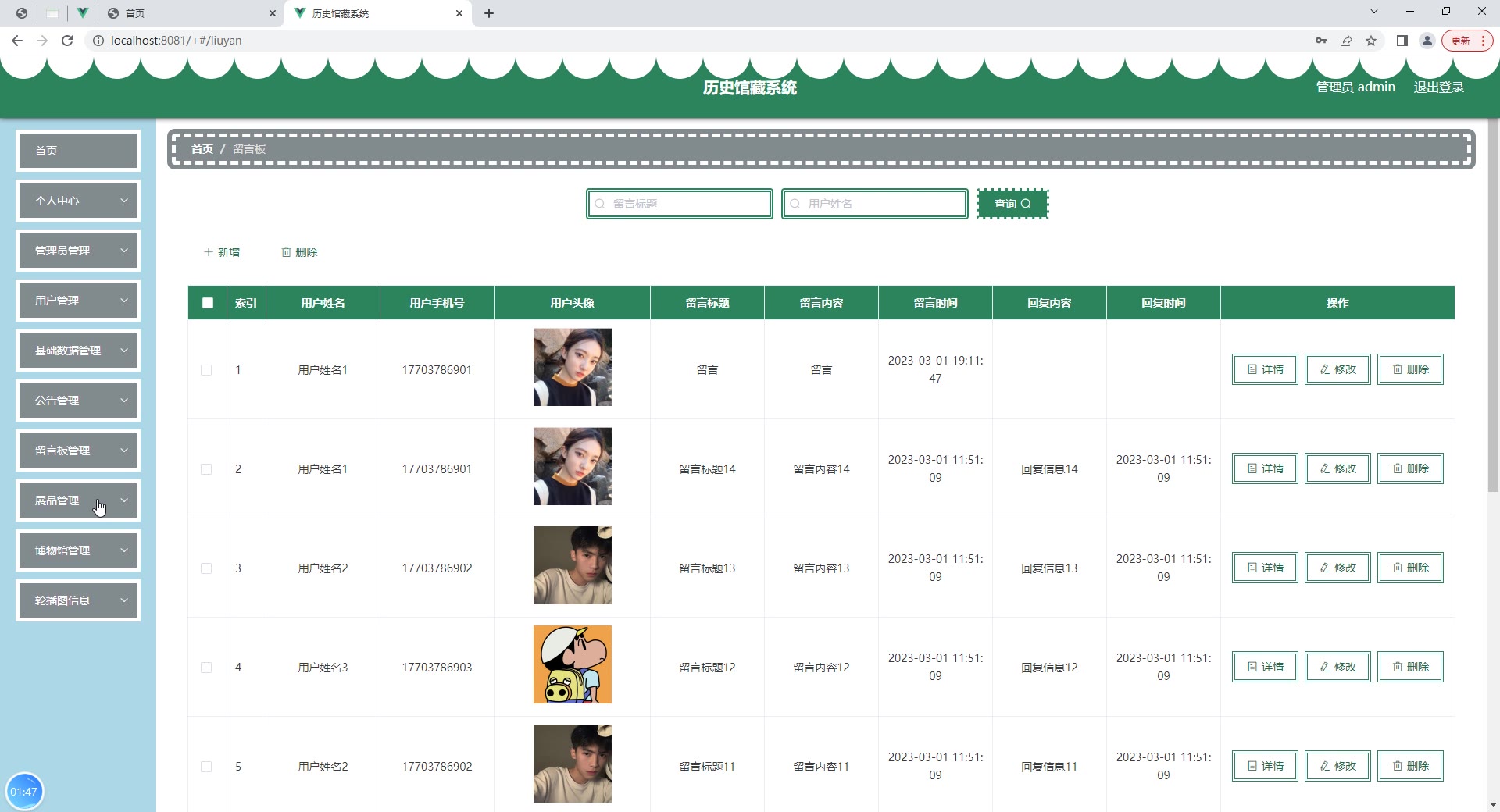This screenshot has width=1500, height=812.
Task: Open the browser profile avatar icon
Action: (x=1427, y=41)
